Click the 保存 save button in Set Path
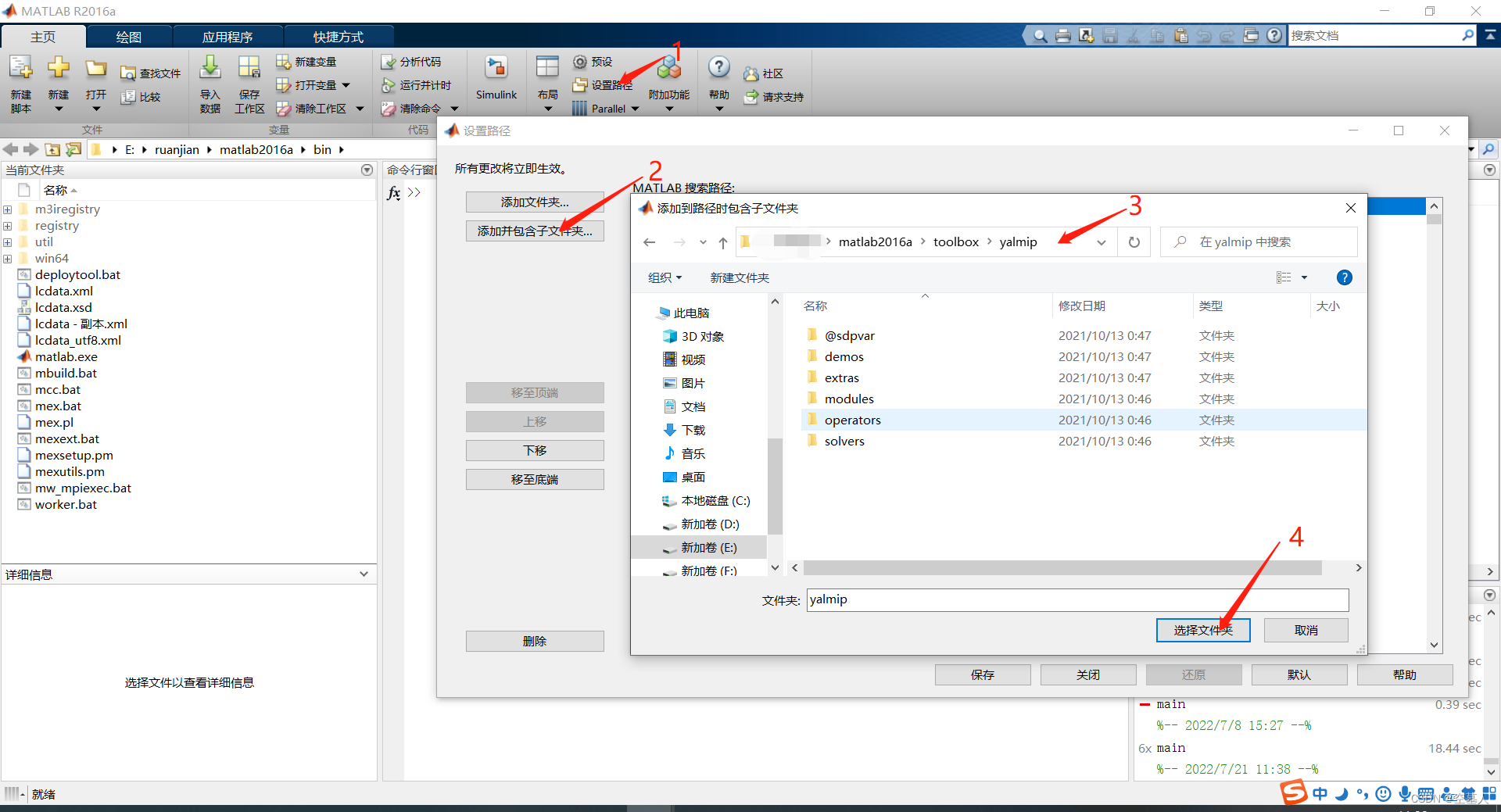Viewport: 1501px width, 812px height. 983,675
